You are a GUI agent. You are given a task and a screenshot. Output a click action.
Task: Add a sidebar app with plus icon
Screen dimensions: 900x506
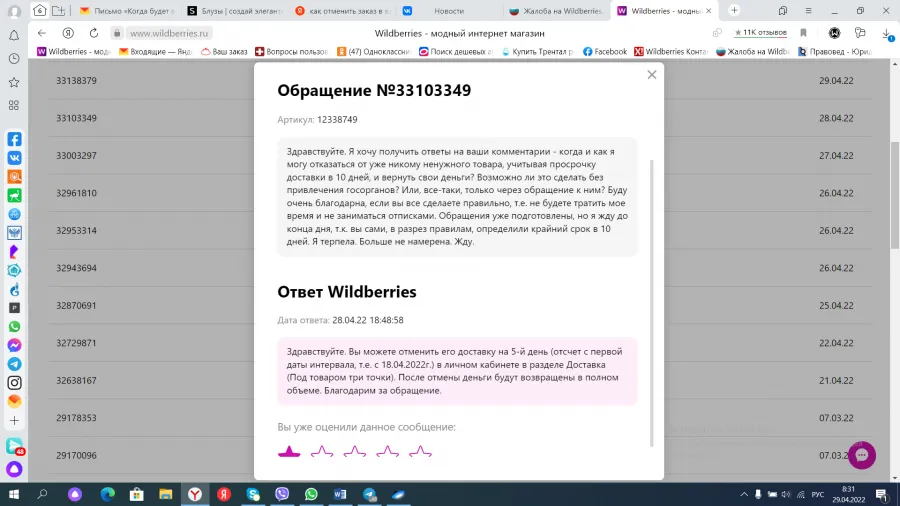point(14,421)
